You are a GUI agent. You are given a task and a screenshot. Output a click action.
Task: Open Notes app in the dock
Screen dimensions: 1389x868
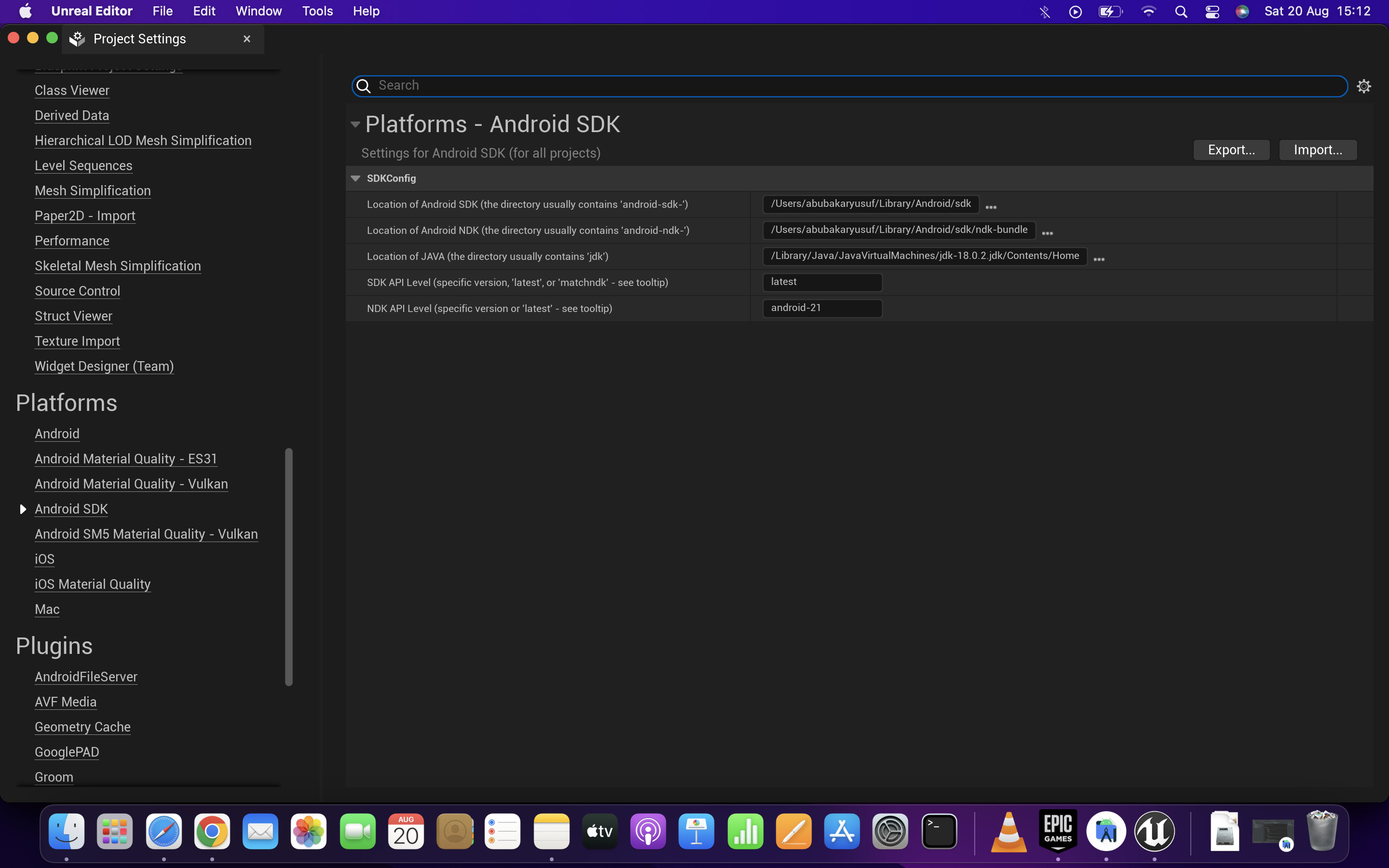(x=552, y=831)
